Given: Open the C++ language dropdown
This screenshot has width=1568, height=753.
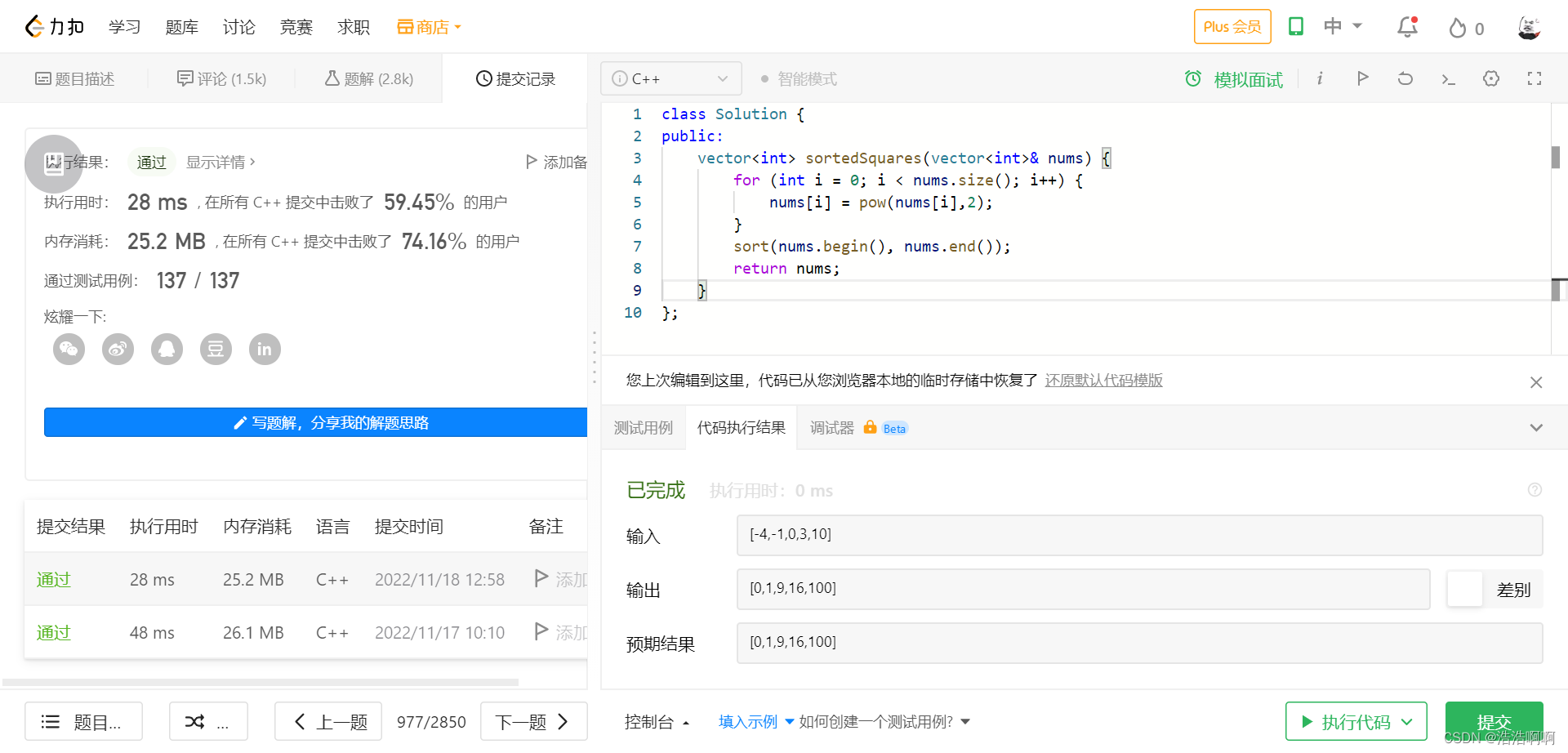Looking at the screenshot, I should (x=671, y=78).
